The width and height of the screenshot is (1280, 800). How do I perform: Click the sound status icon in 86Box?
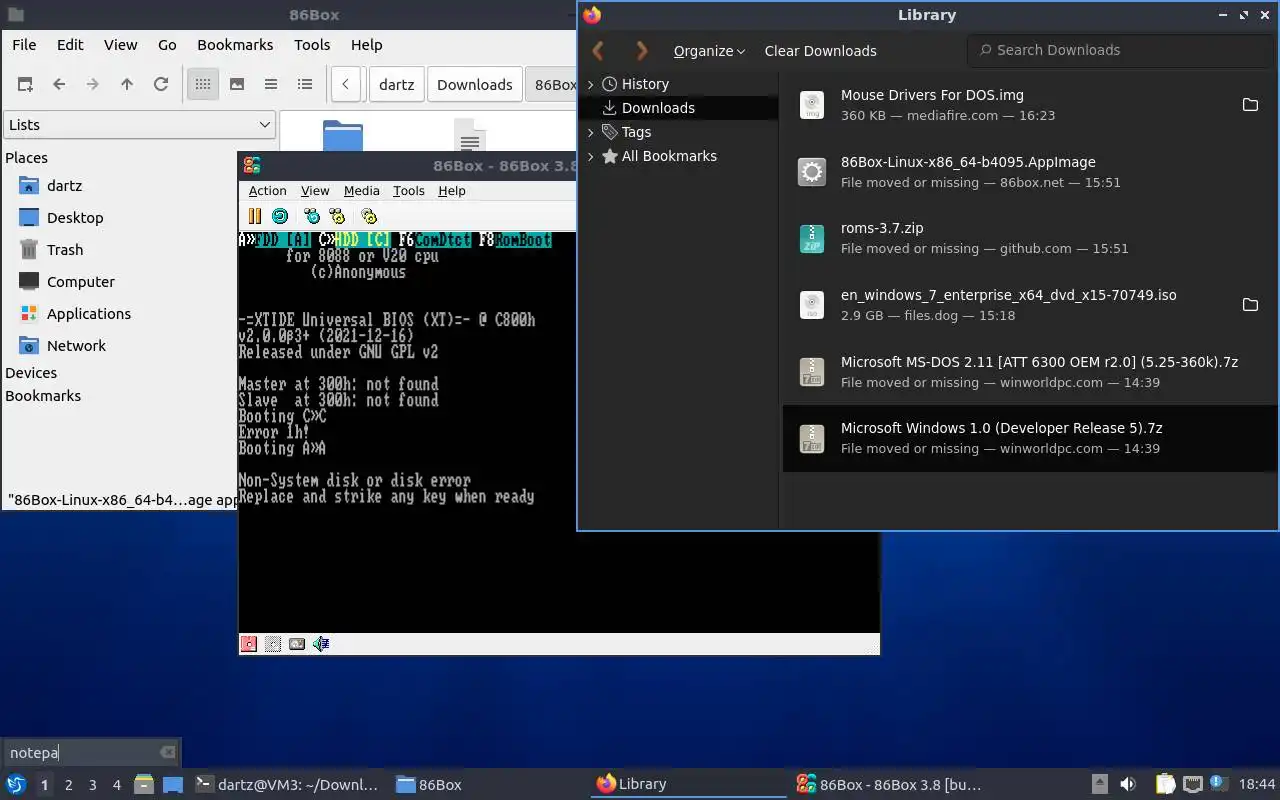(321, 644)
